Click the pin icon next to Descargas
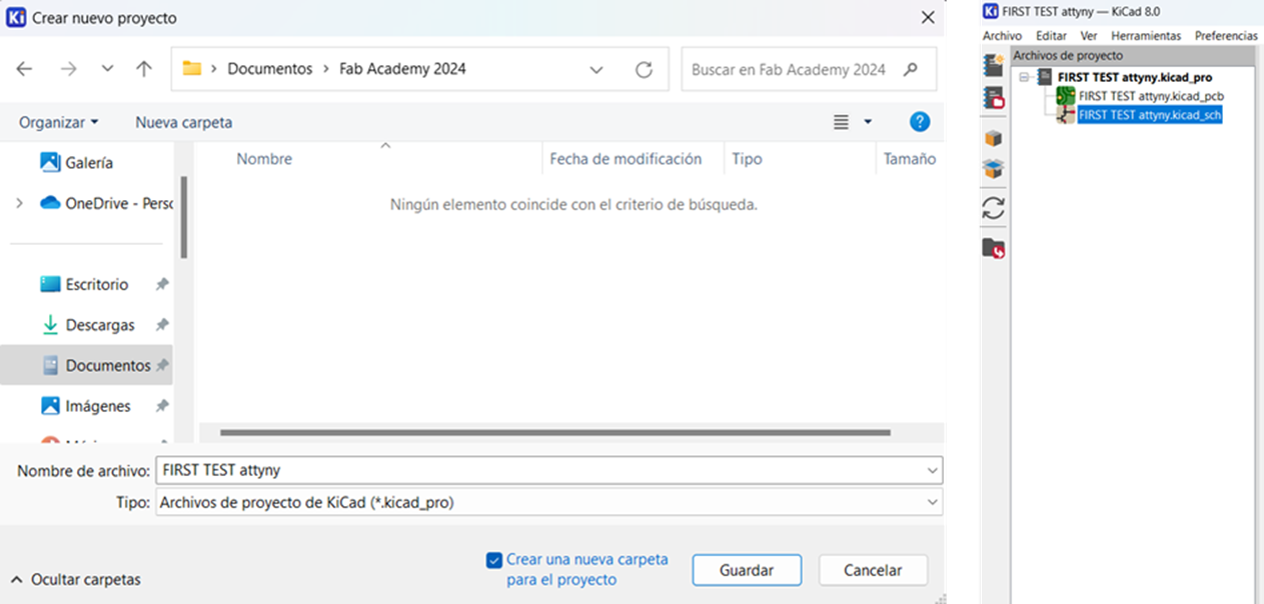 click(x=162, y=325)
